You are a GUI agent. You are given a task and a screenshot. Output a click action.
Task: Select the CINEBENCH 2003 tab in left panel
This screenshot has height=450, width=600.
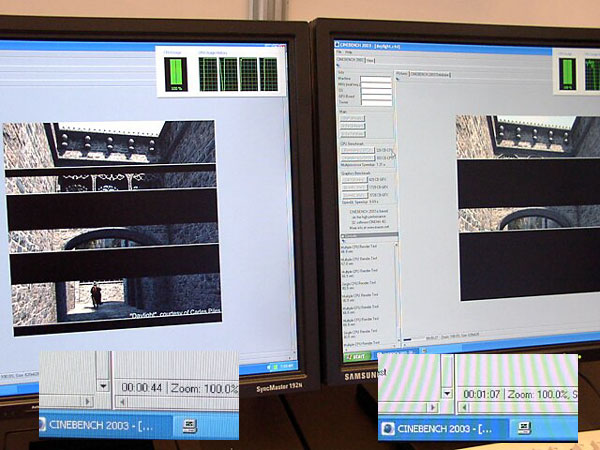[350, 60]
